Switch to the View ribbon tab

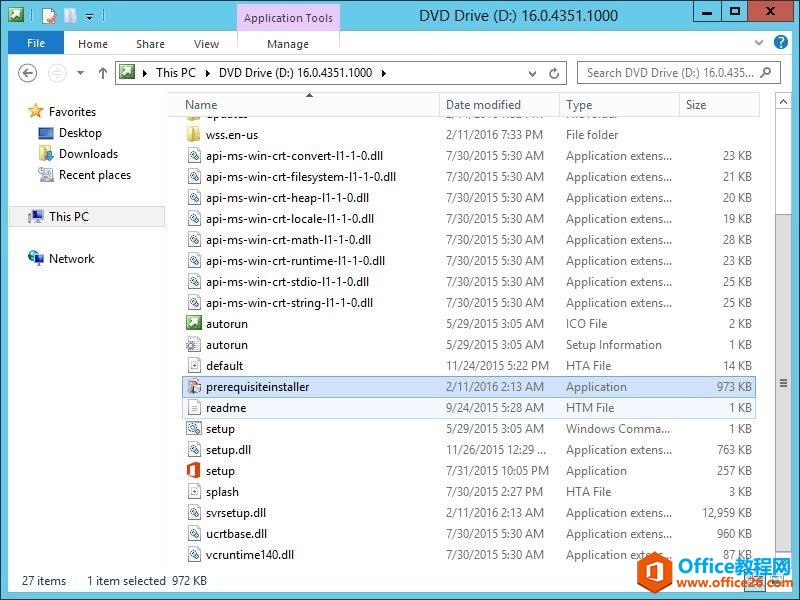point(206,44)
